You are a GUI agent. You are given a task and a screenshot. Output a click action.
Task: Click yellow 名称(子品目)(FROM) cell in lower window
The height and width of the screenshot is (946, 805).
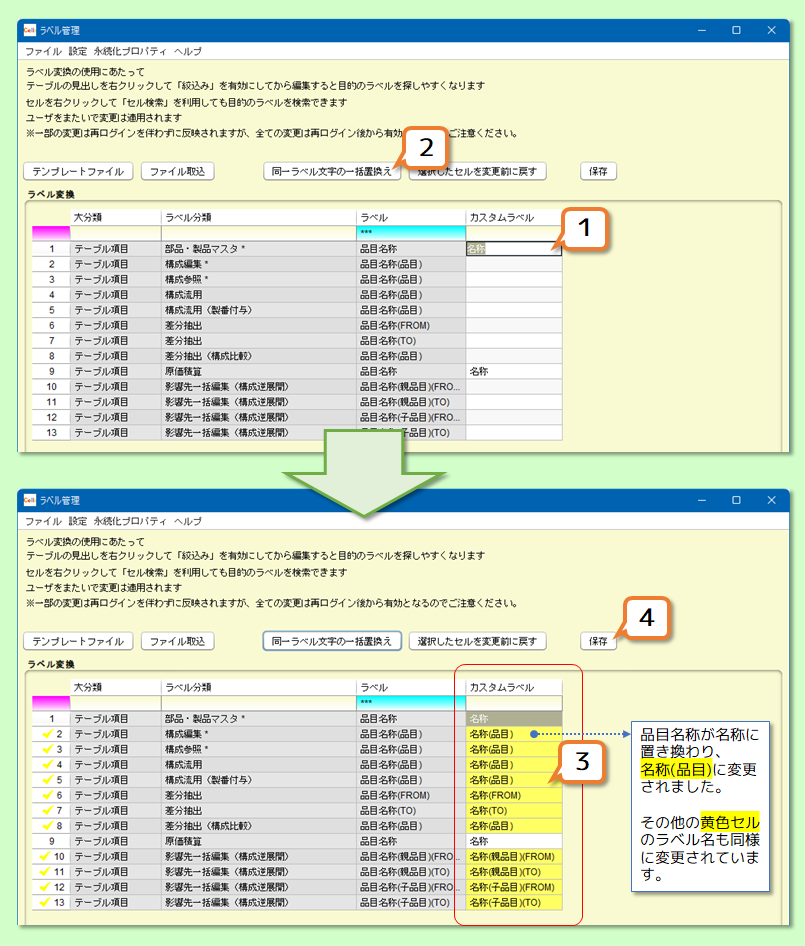coord(514,887)
